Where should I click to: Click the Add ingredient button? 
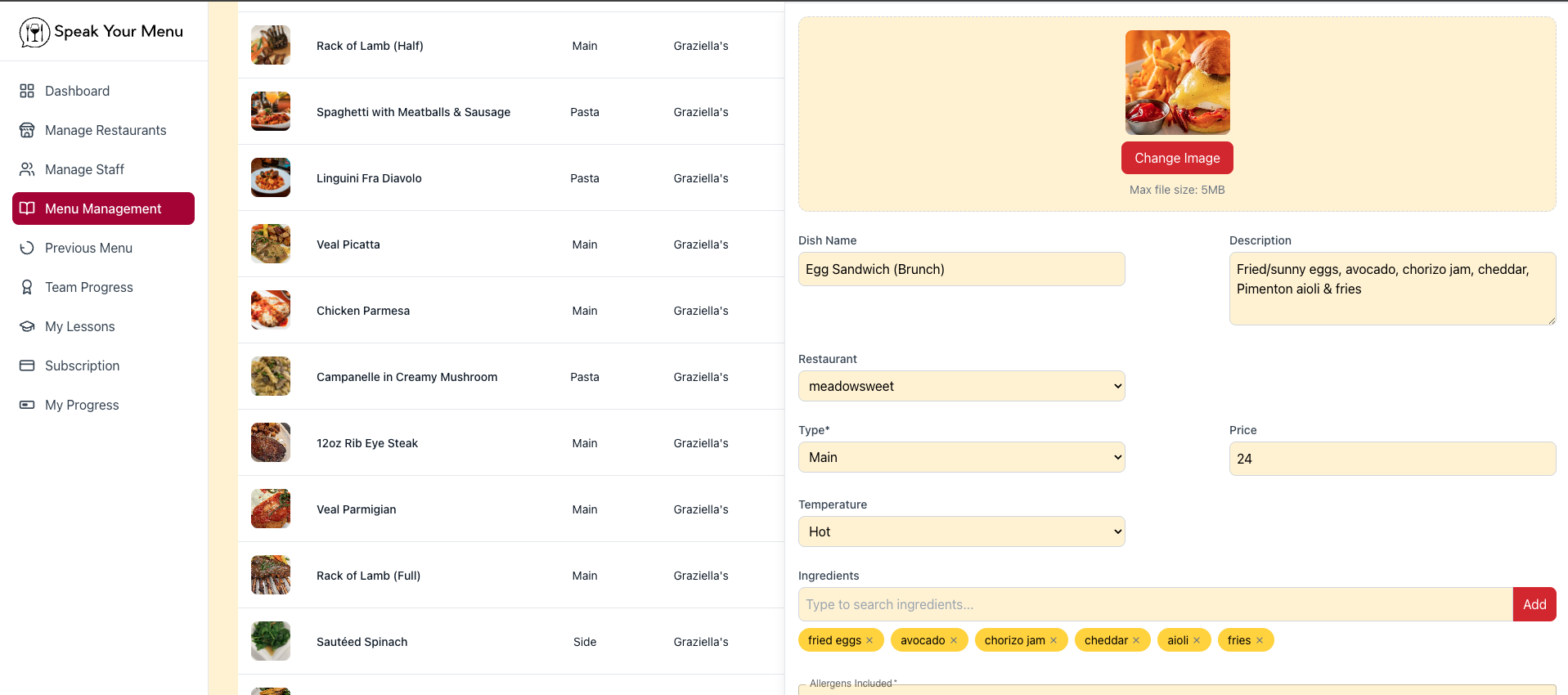pyautogui.click(x=1534, y=604)
